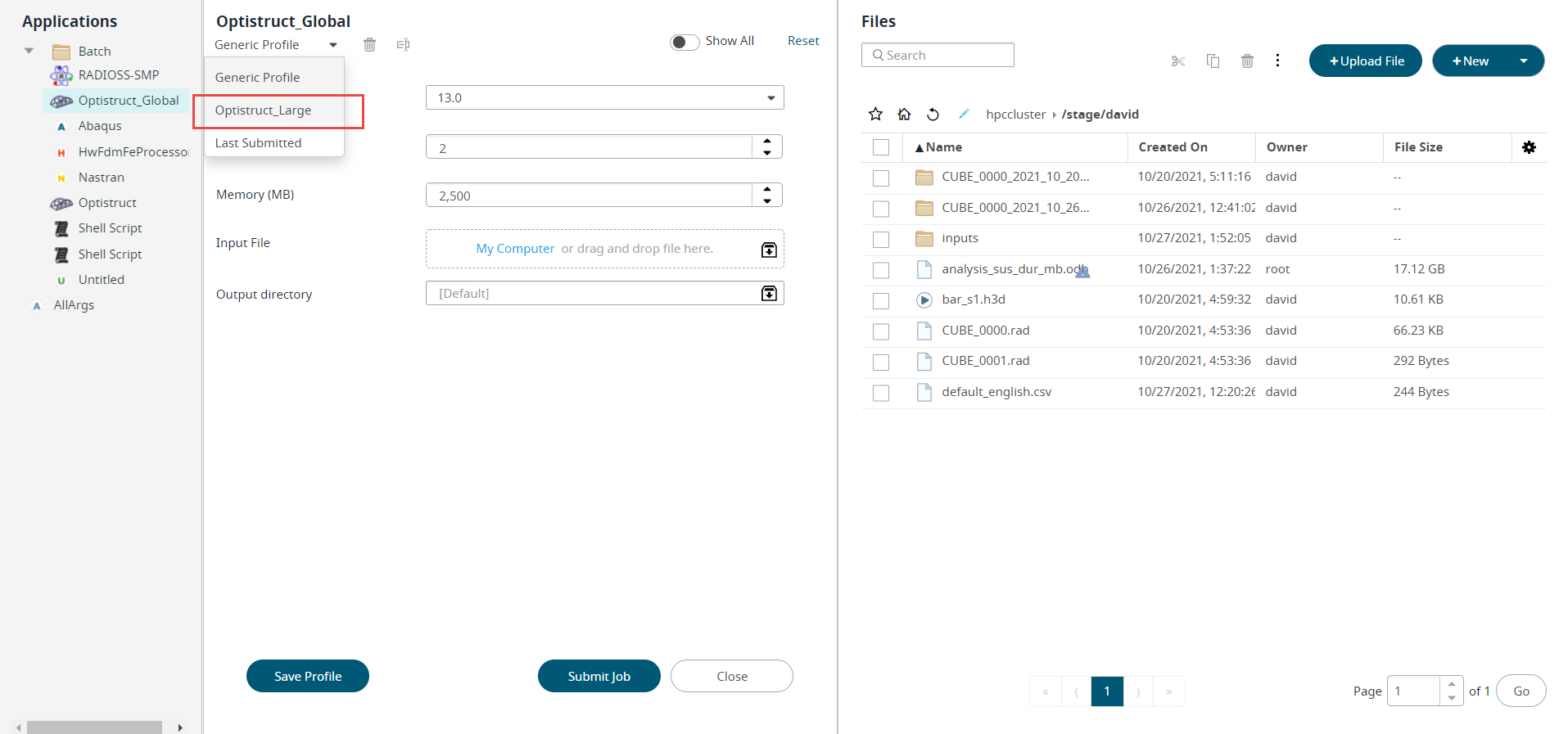The height and width of the screenshot is (734, 1568).
Task: Refresh the file listing
Action: tap(933, 114)
